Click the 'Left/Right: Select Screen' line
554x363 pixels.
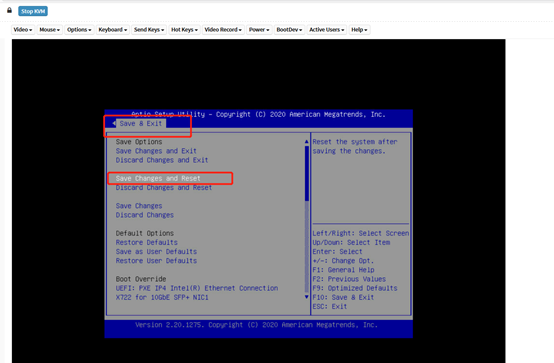pos(360,233)
